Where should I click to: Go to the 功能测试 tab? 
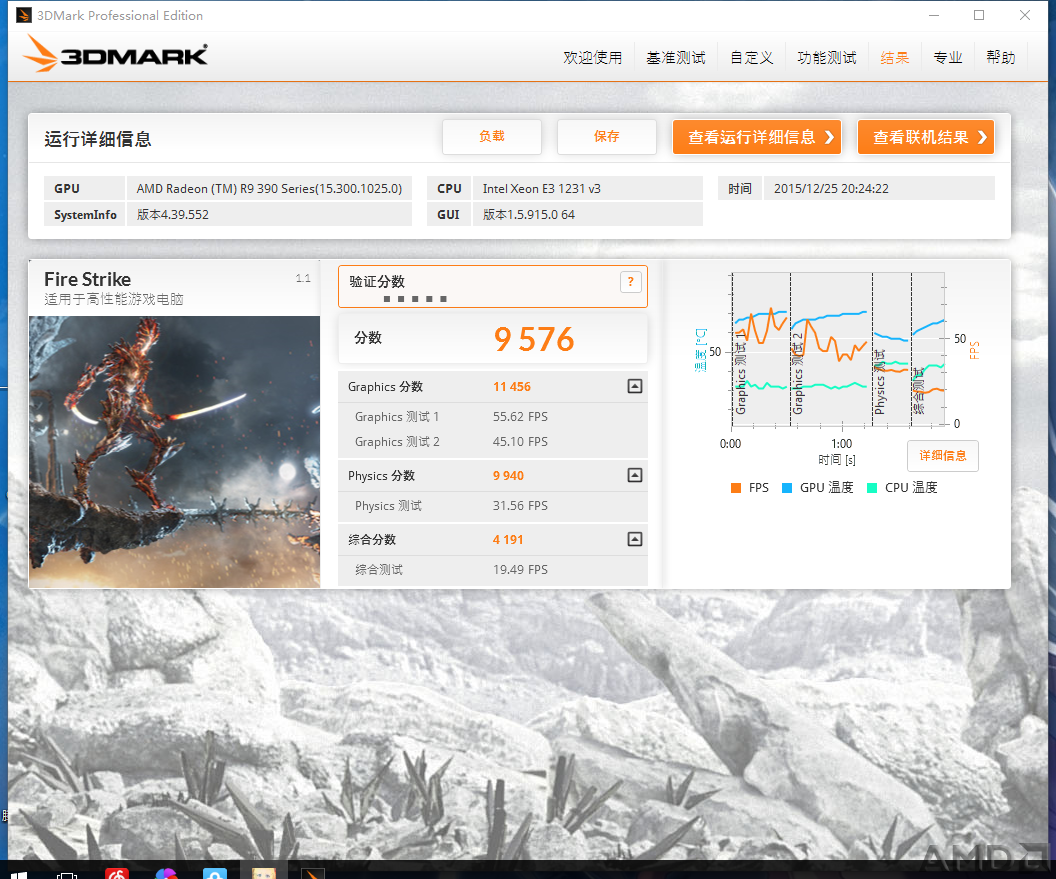(x=826, y=58)
